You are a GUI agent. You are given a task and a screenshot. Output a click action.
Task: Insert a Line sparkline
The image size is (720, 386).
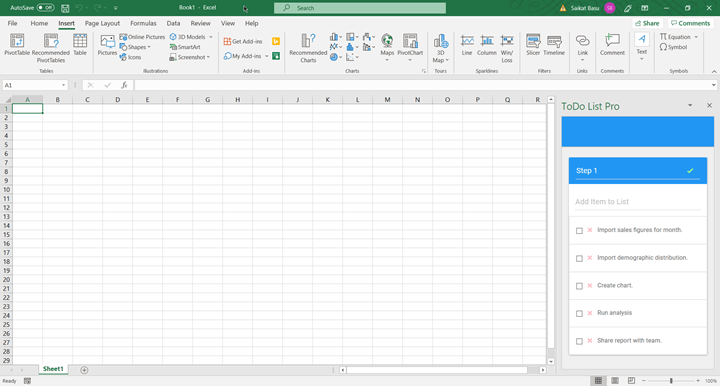click(467, 45)
